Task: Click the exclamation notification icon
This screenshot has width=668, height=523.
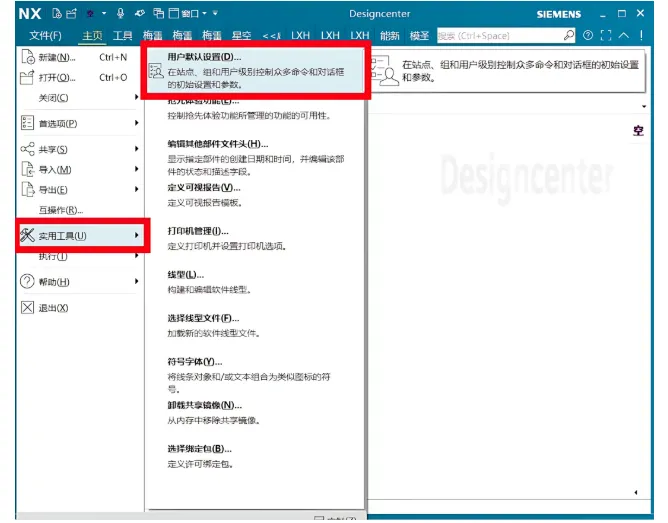Action: (641, 35)
